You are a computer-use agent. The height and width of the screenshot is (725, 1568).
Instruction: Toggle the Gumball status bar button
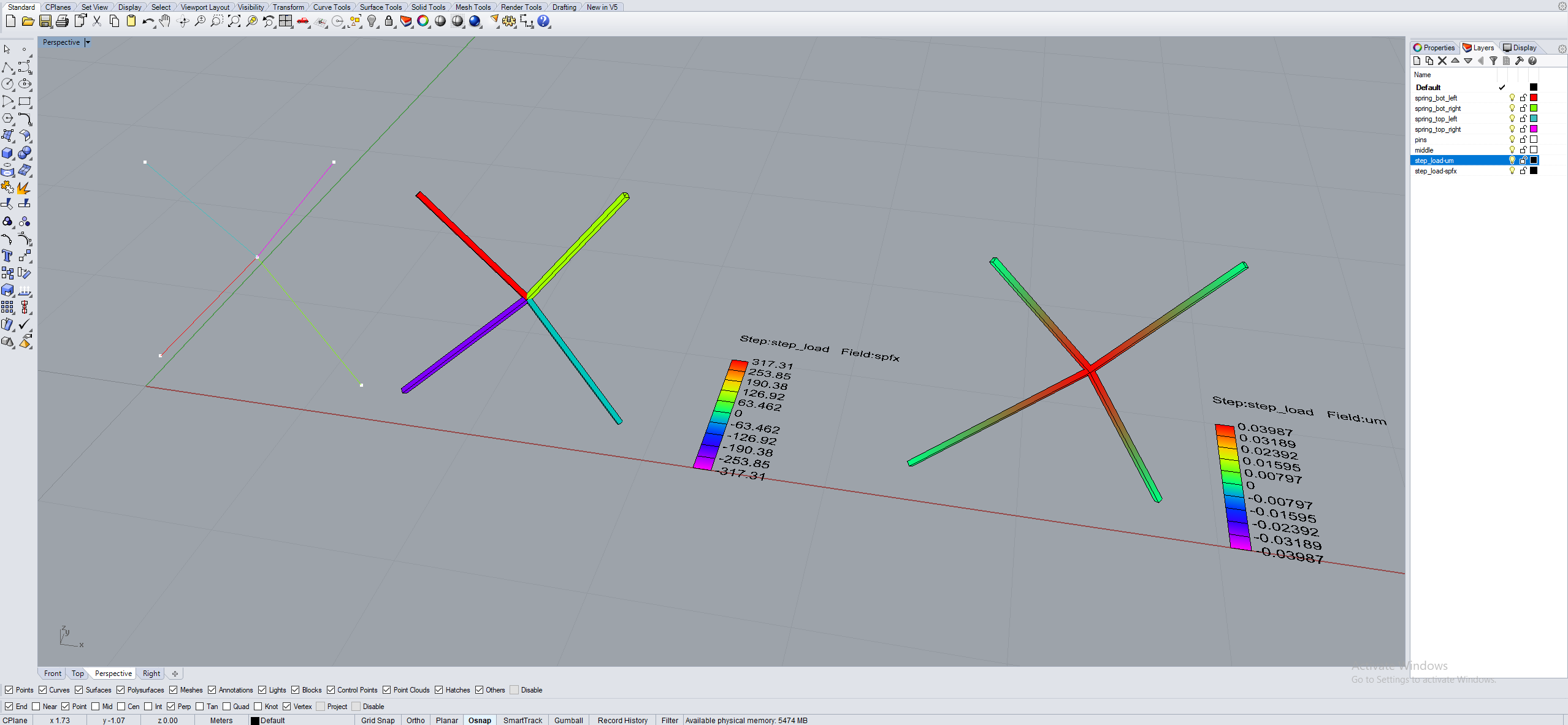tap(568, 721)
